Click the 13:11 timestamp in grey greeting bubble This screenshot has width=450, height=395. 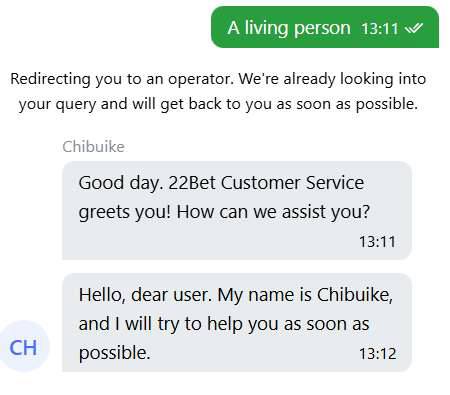(x=377, y=242)
